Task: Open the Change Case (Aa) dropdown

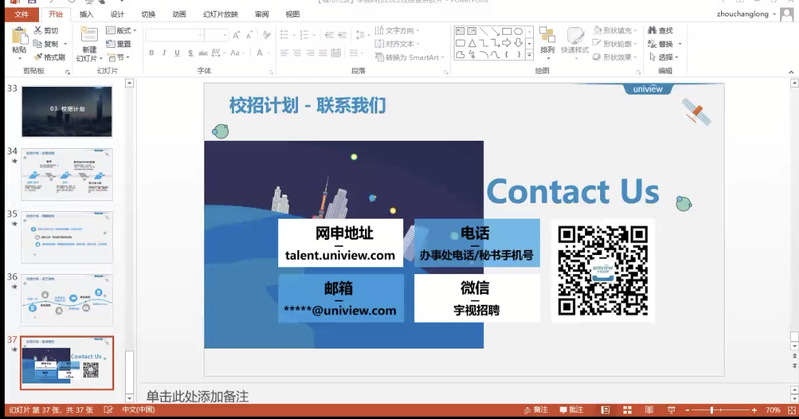Action: coord(236,53)
